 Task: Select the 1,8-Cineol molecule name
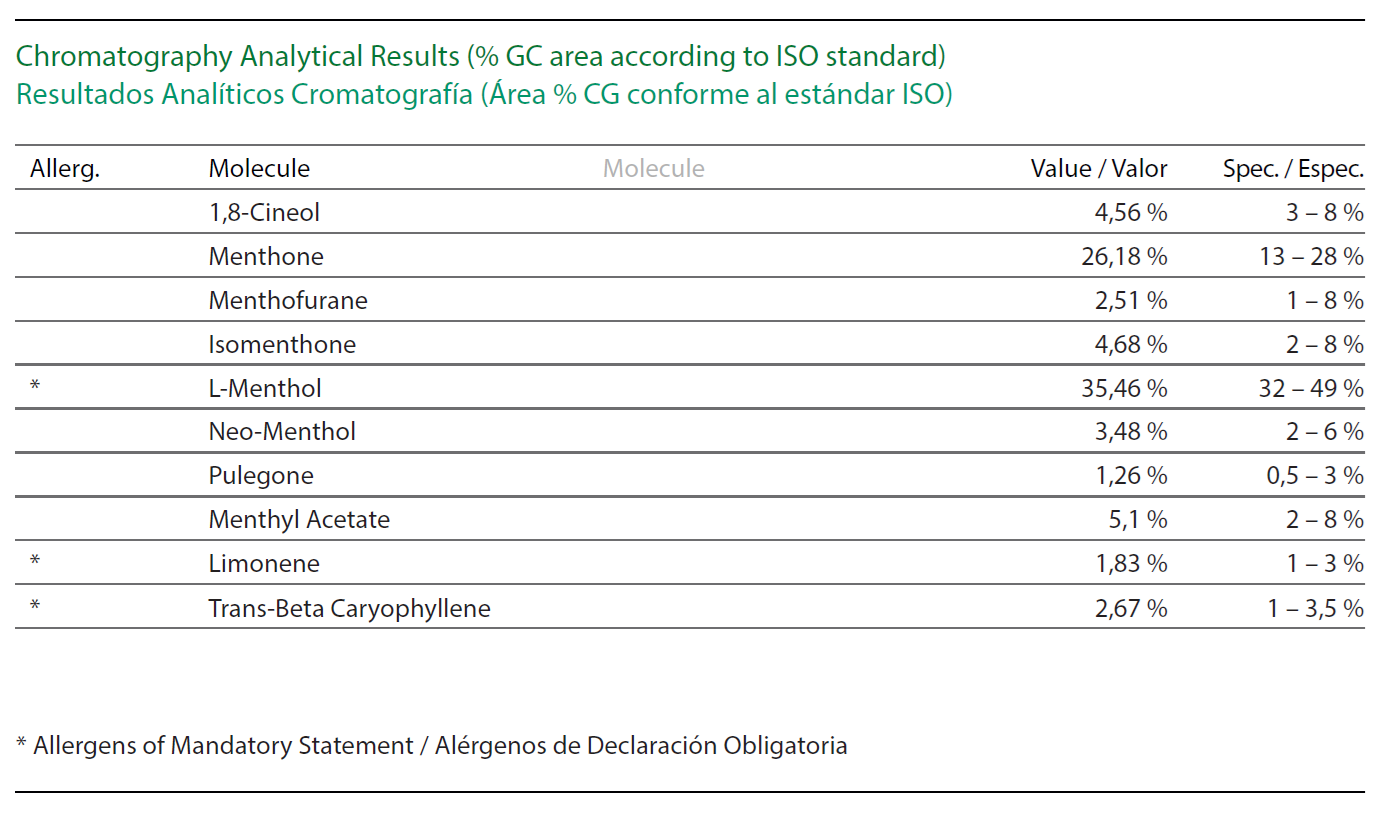tap(264, 212)
